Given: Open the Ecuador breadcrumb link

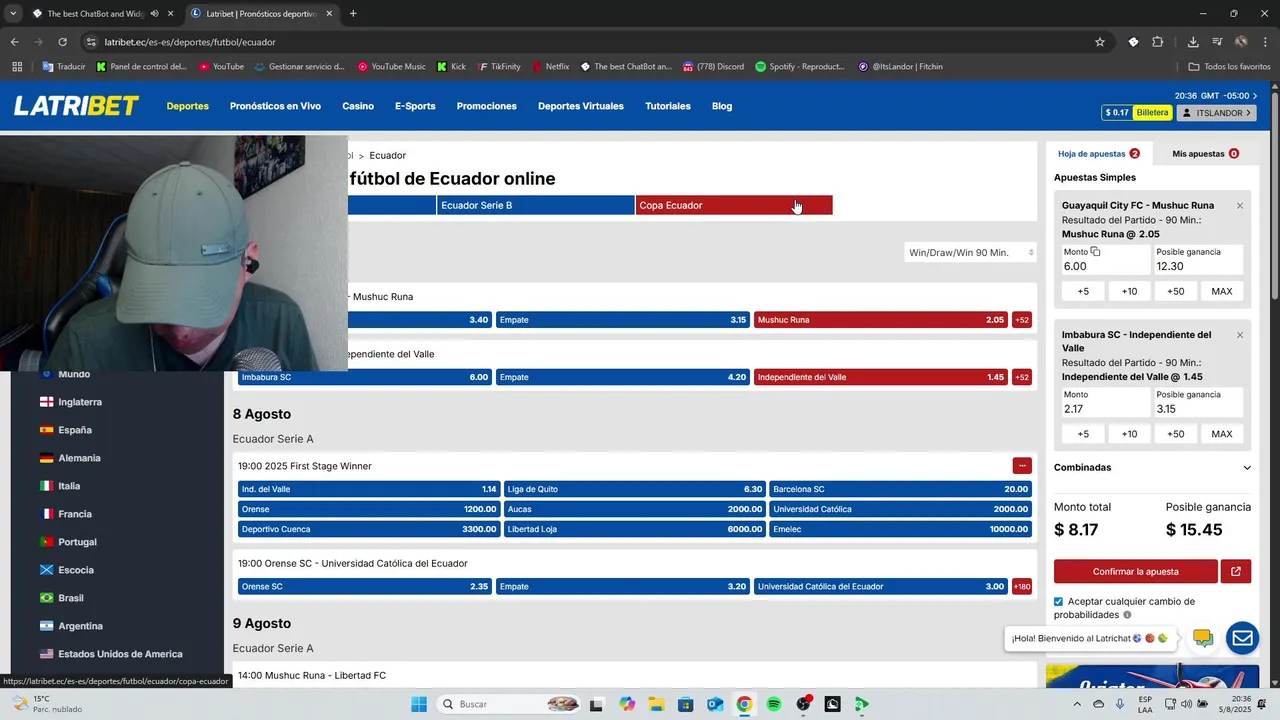Looking at the screenshot, I should [x=387, y=155].
